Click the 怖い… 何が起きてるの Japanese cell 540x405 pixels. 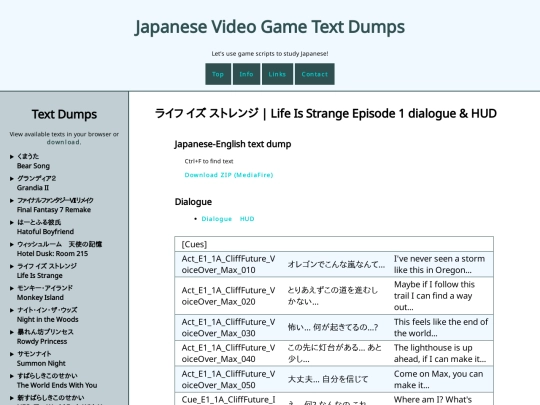pos(336,328)
